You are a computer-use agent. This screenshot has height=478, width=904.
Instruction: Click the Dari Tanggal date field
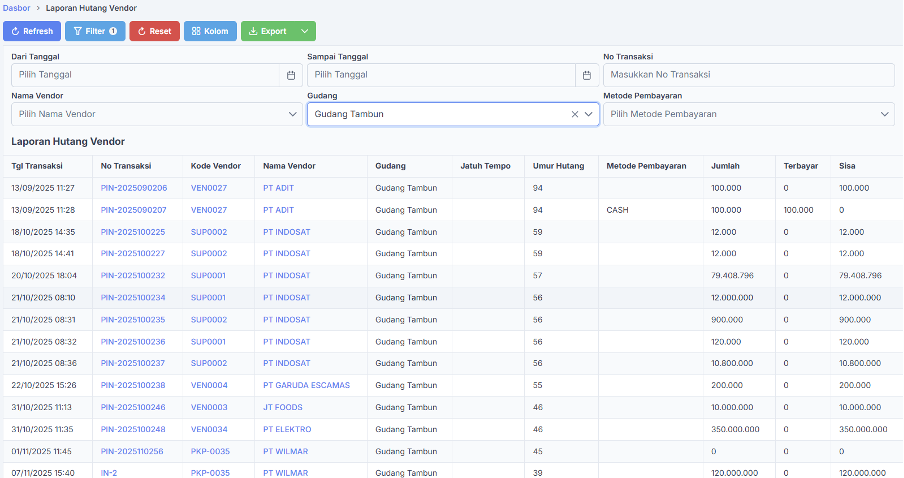pyautogui.click(x=145, y=75)
